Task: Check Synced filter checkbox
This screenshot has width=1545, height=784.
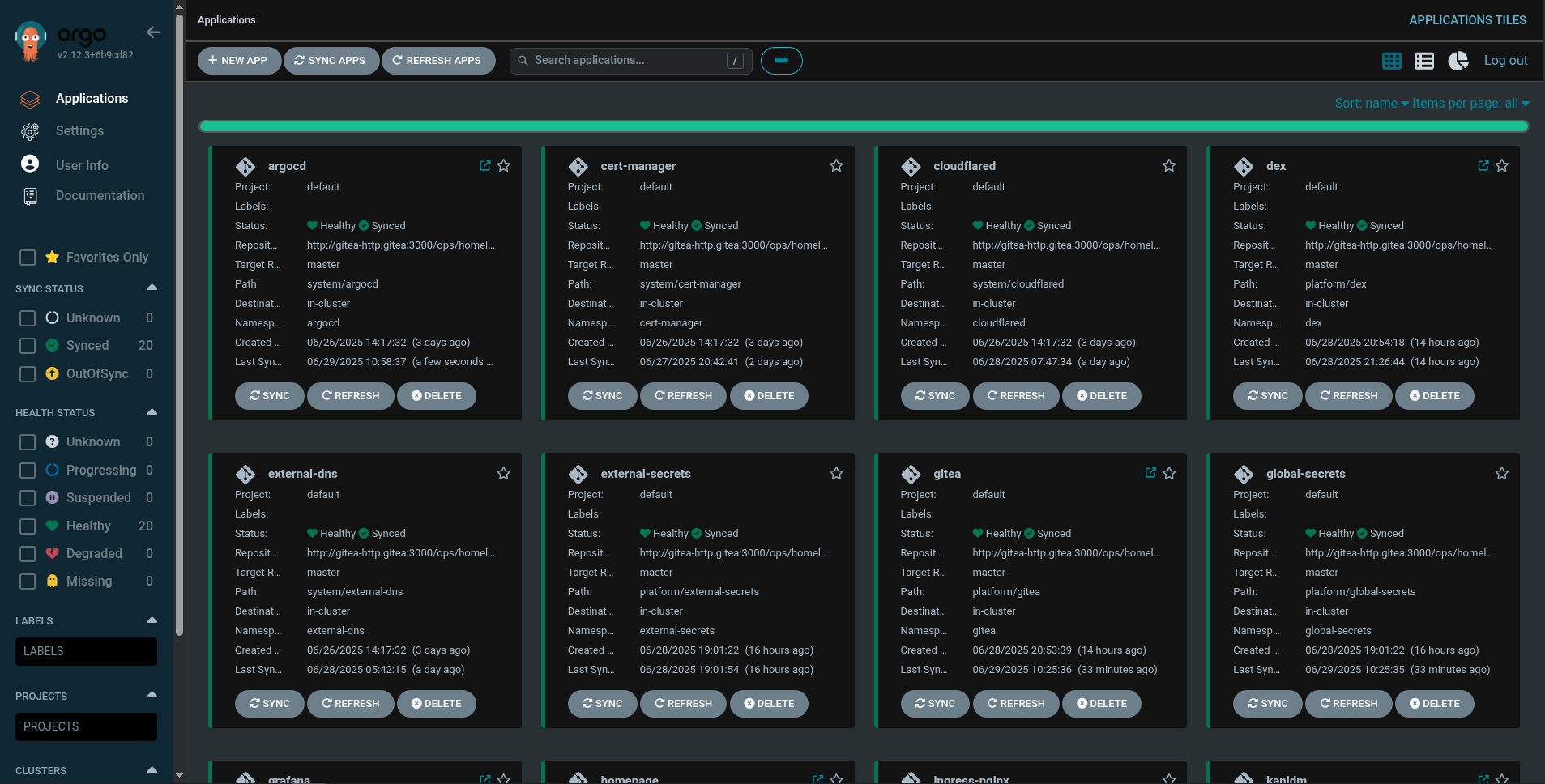Action: (28, 346)
